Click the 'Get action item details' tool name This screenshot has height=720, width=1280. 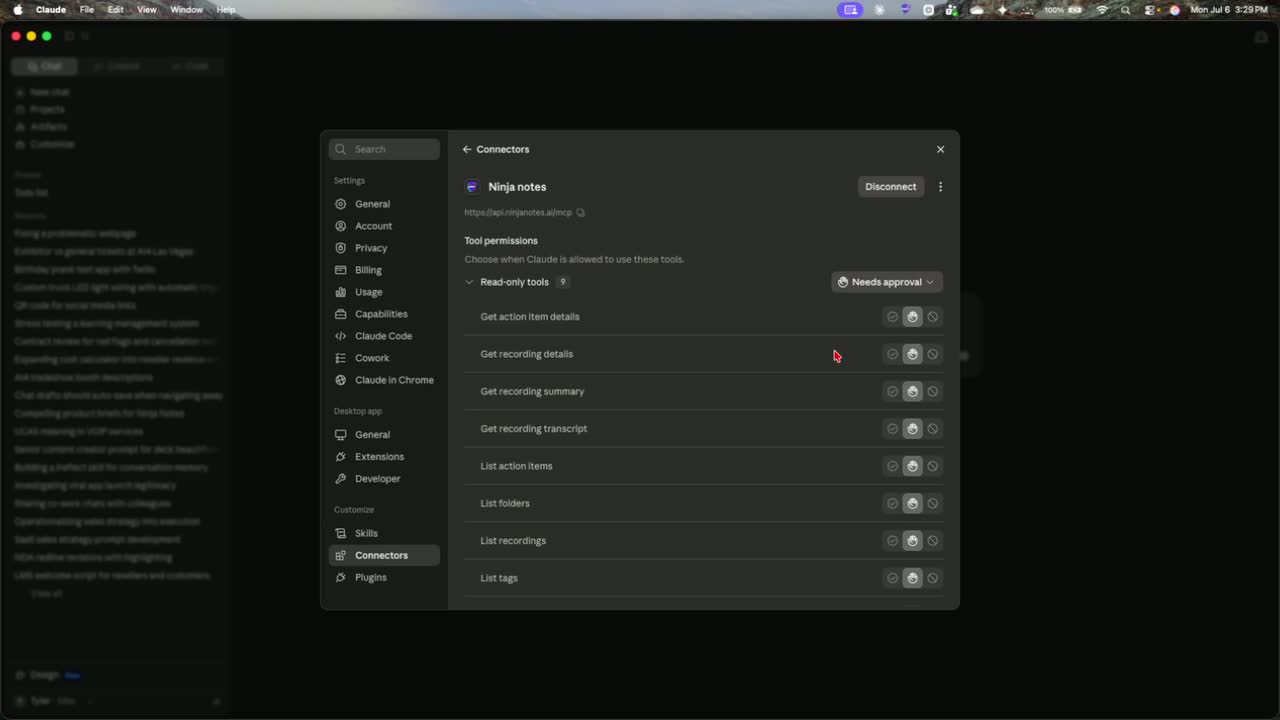(530, 317)
